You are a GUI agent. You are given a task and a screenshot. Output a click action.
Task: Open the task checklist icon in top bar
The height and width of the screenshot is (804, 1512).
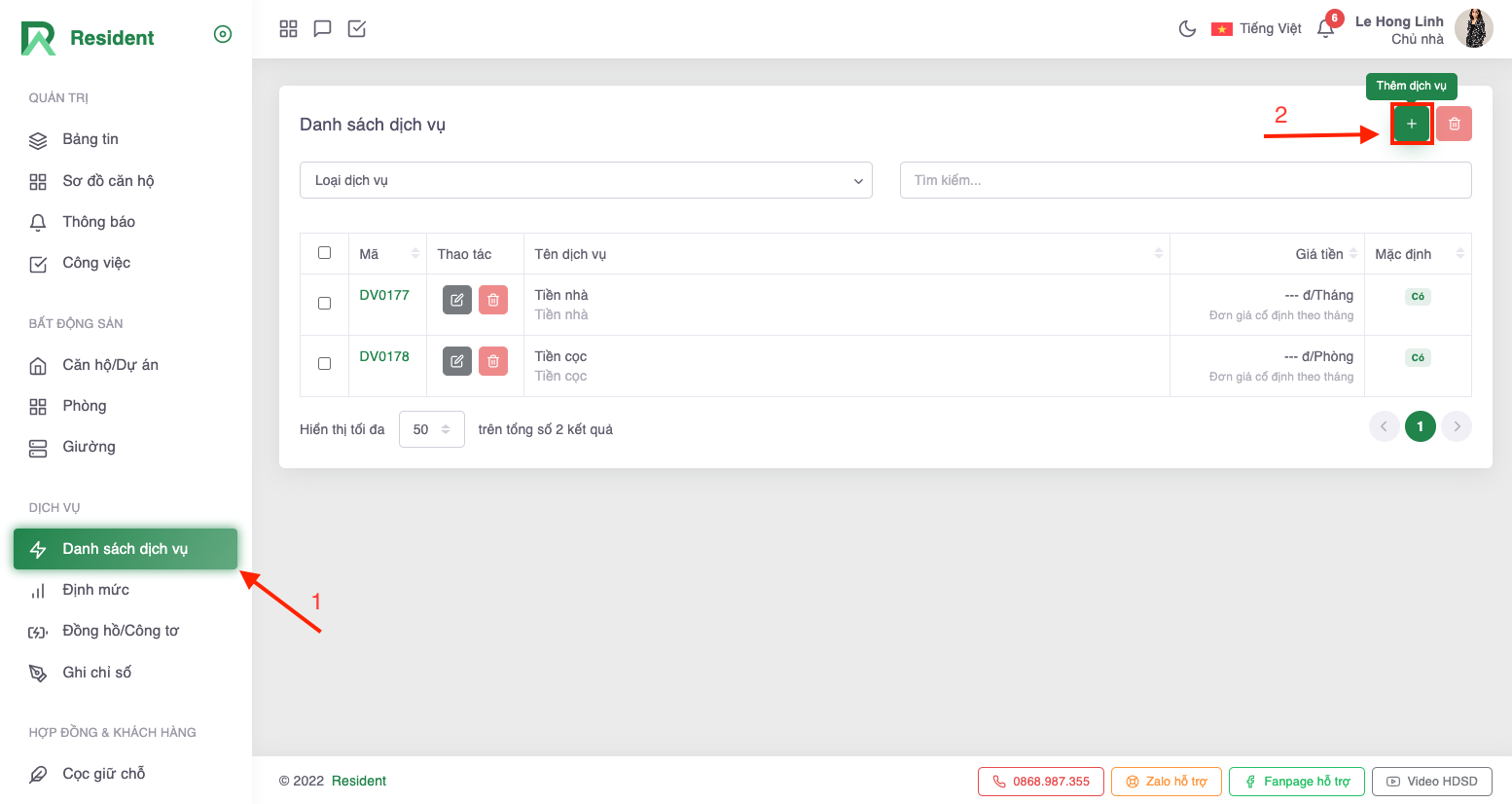357,29
